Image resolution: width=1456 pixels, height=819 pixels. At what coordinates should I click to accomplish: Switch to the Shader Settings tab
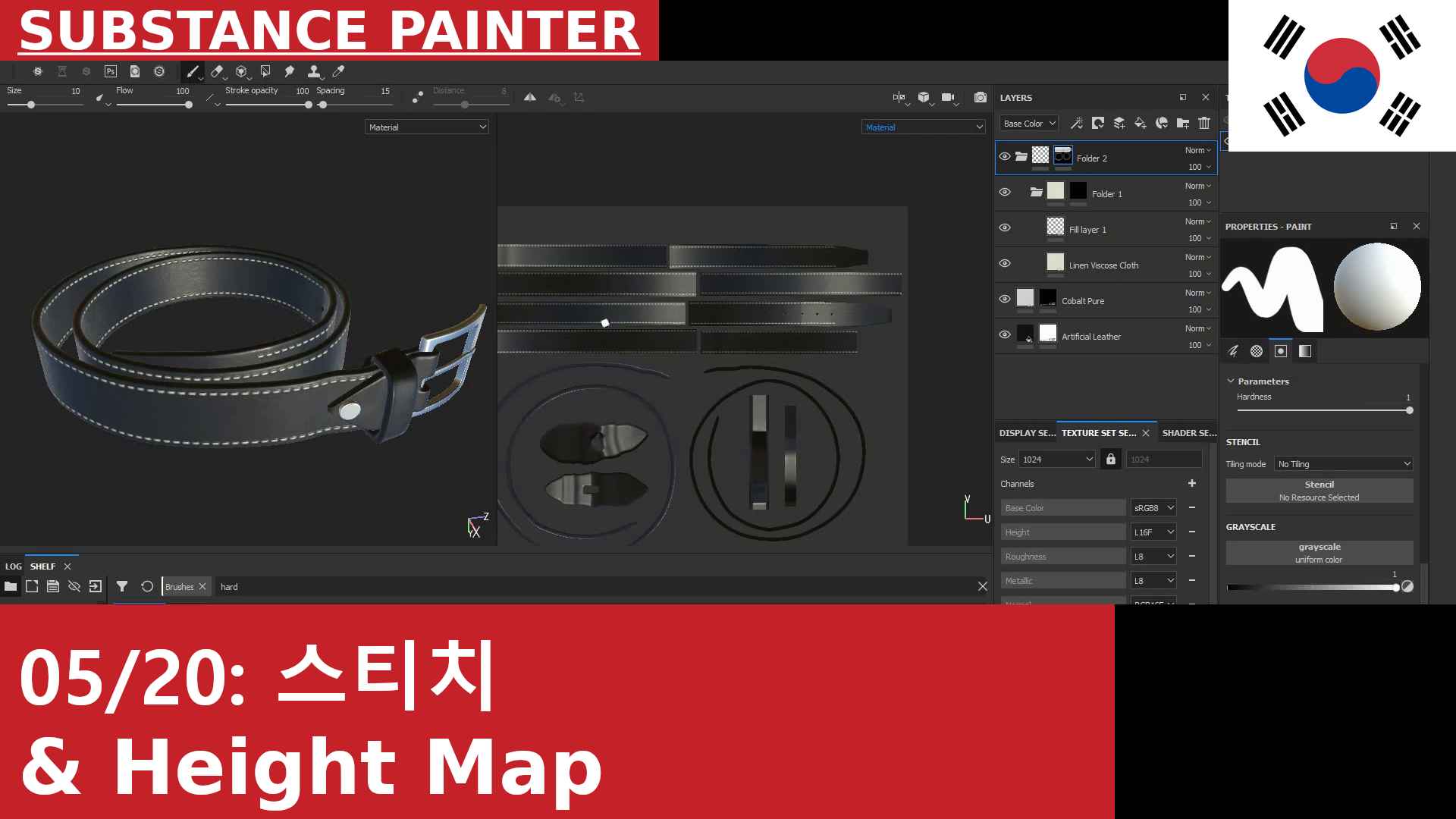tap(1189, 433)
